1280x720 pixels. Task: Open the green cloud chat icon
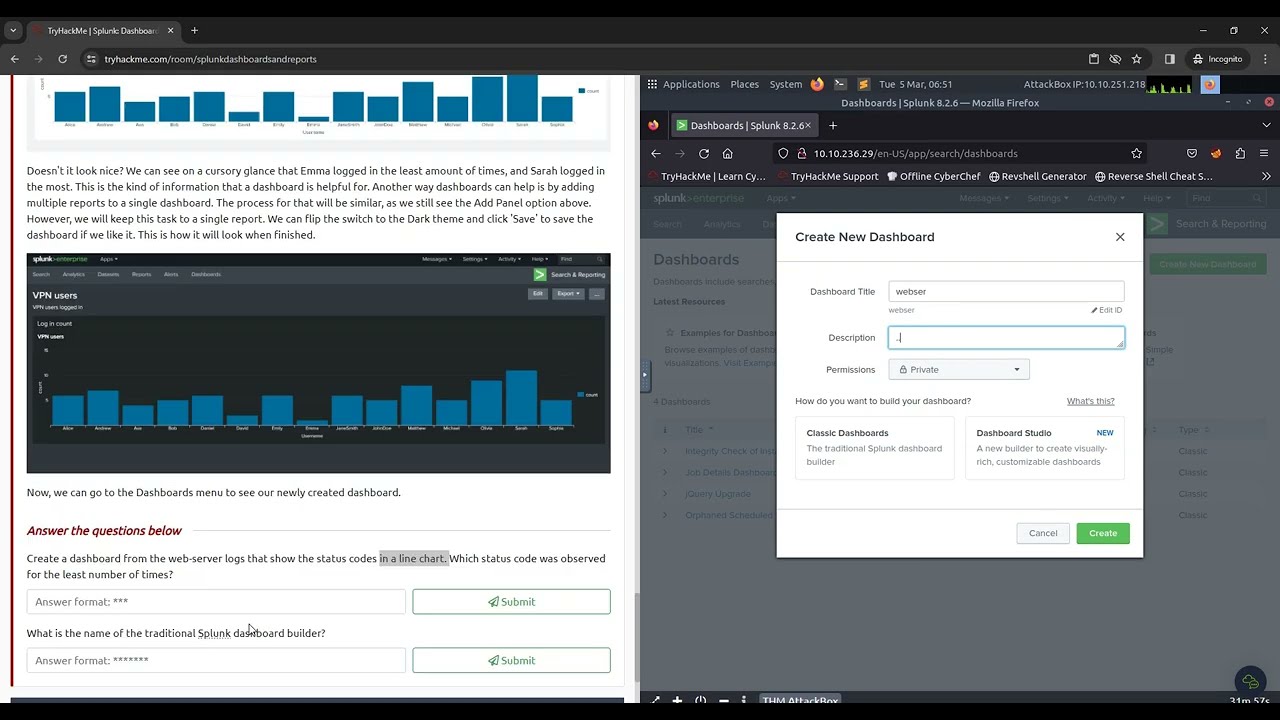click(1250, 682)
